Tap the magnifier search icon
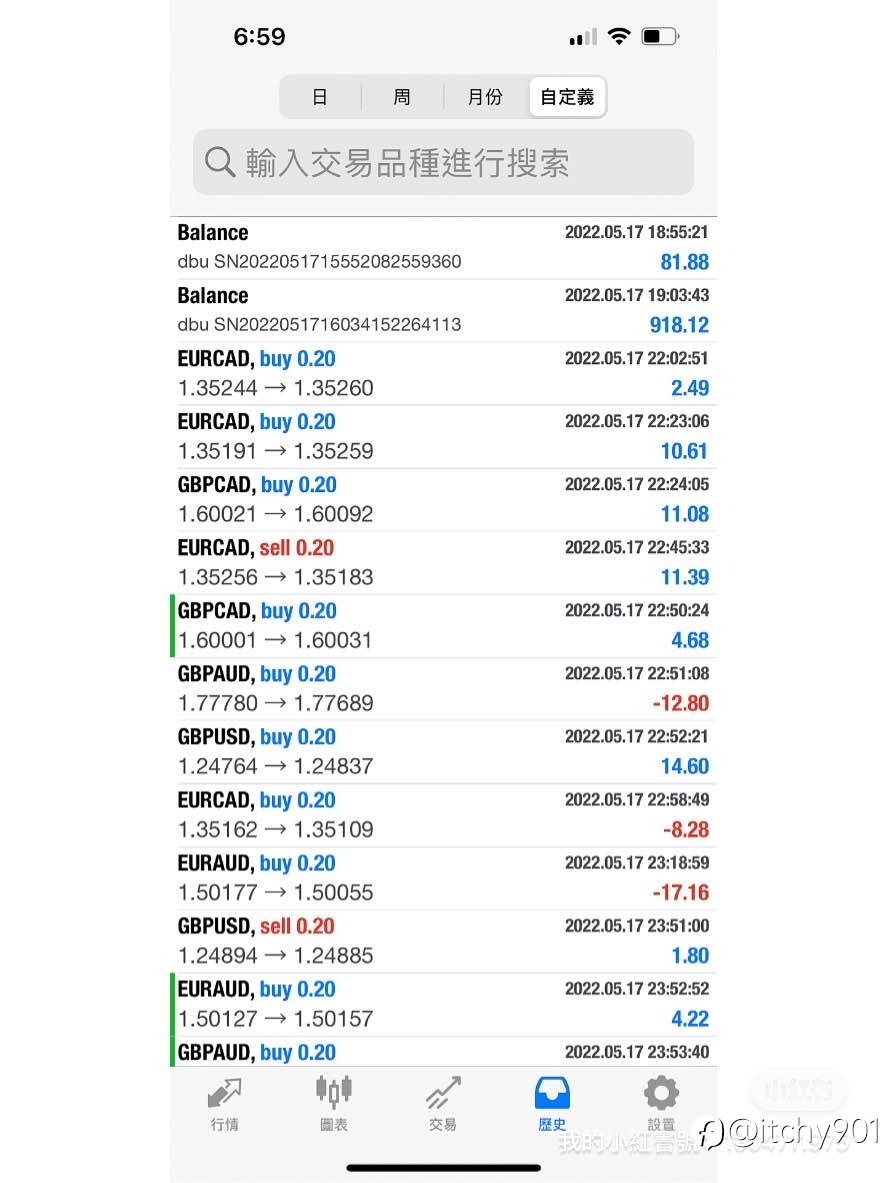 (x=219, y=162)
